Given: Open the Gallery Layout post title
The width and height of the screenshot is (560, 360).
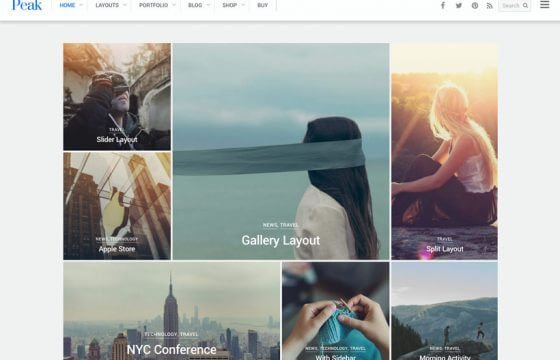Looking at the screenshot, I should click(281, 240).
